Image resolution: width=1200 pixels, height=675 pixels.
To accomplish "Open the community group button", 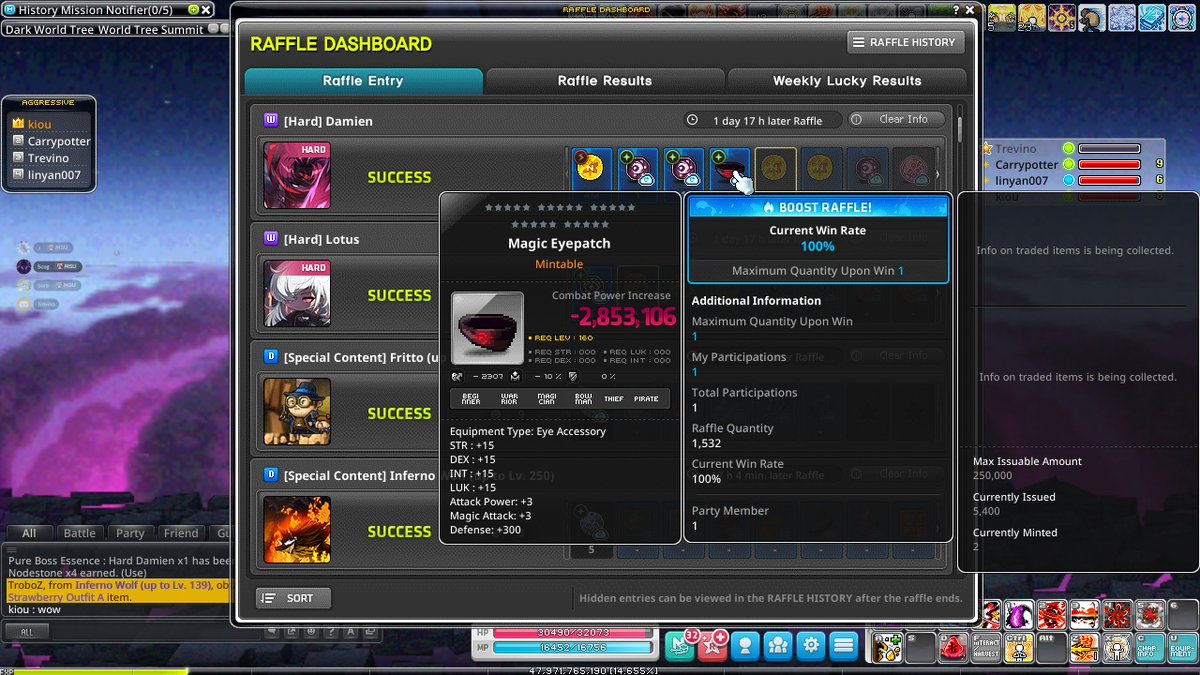I will (x=778, y=645).
